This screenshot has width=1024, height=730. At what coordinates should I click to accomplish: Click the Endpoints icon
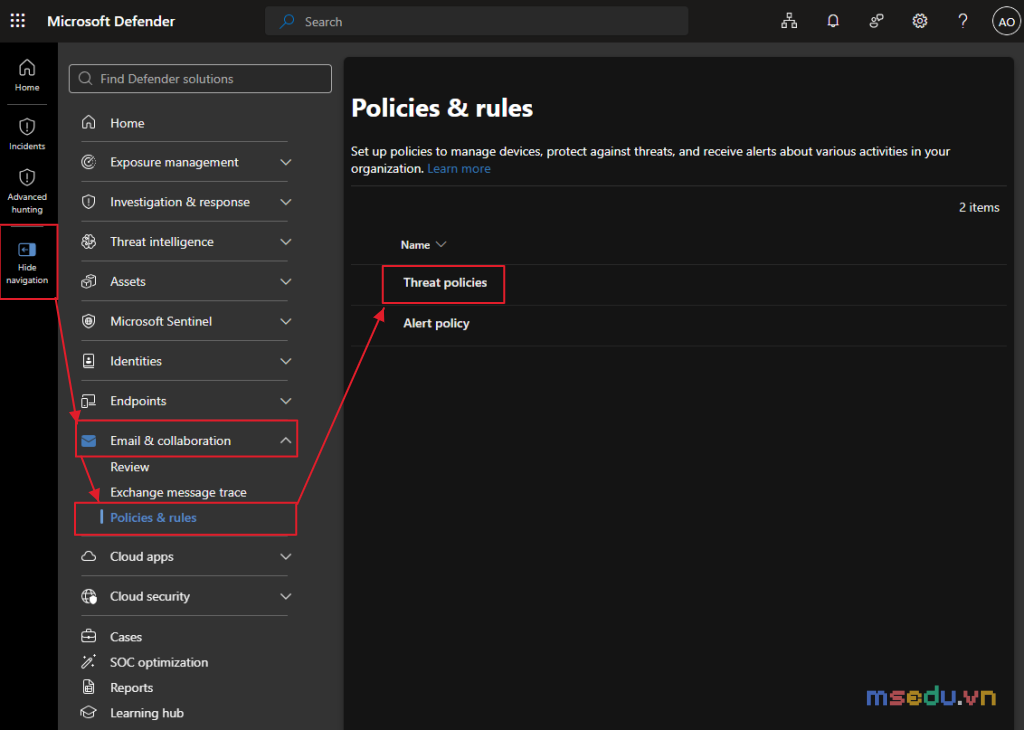point(89,401)
